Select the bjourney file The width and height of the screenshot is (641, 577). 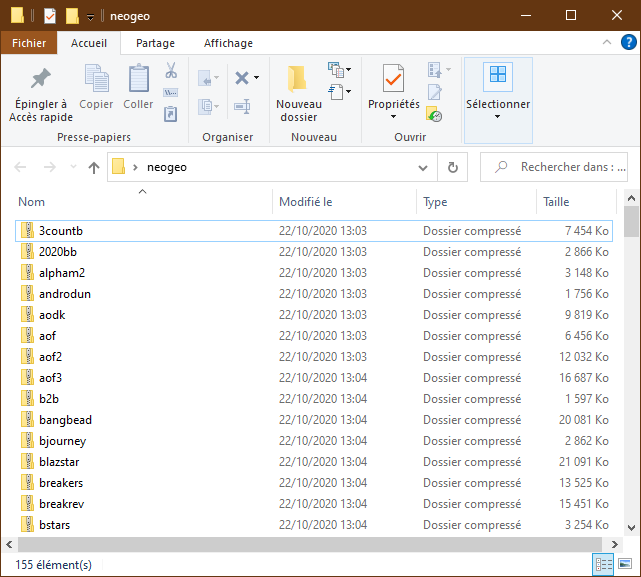314,441
